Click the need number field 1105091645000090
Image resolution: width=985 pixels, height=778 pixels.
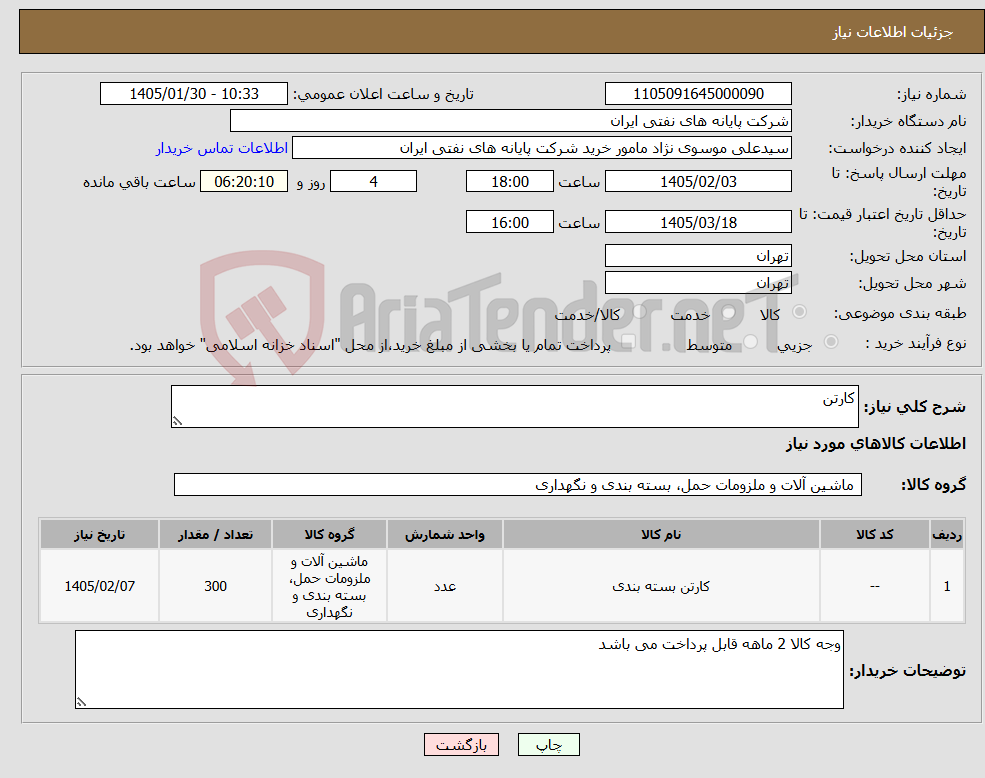pos(698,94)
